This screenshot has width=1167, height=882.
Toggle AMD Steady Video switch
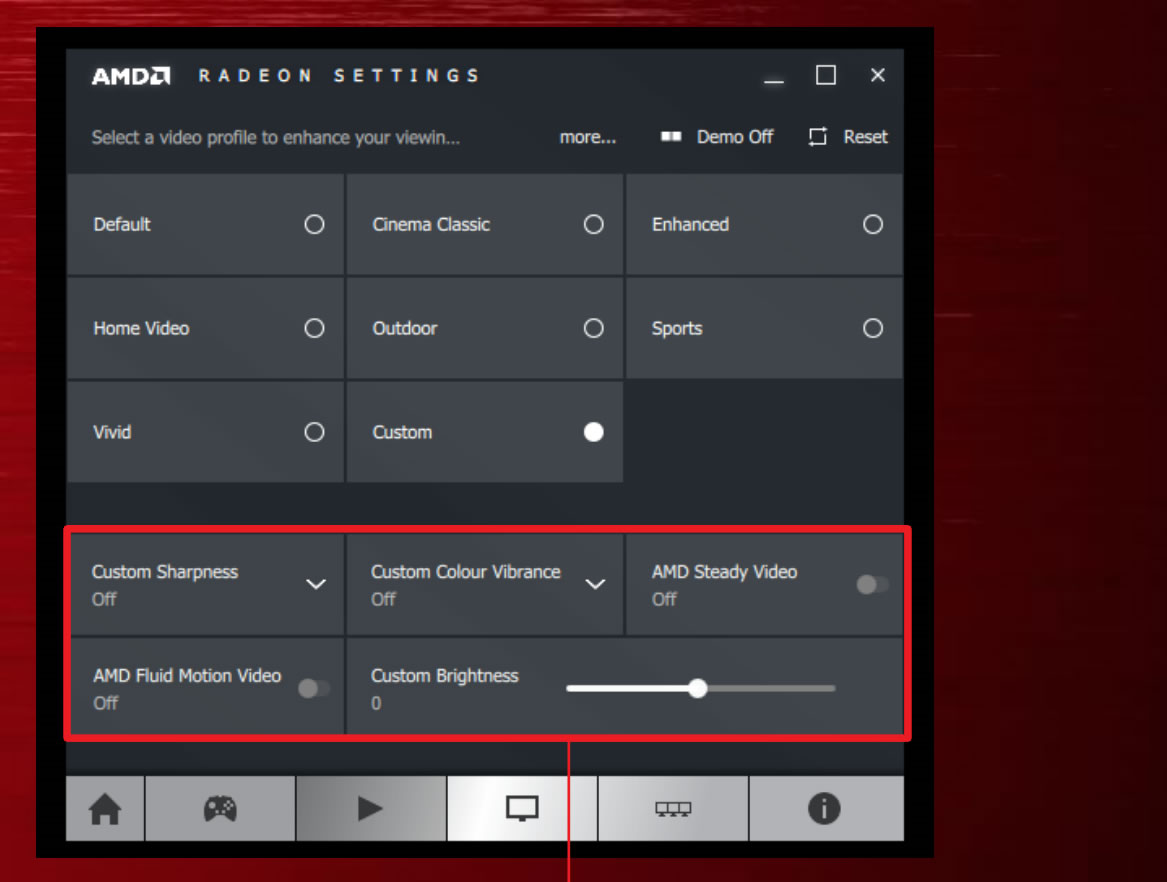(x=872, y=584)
